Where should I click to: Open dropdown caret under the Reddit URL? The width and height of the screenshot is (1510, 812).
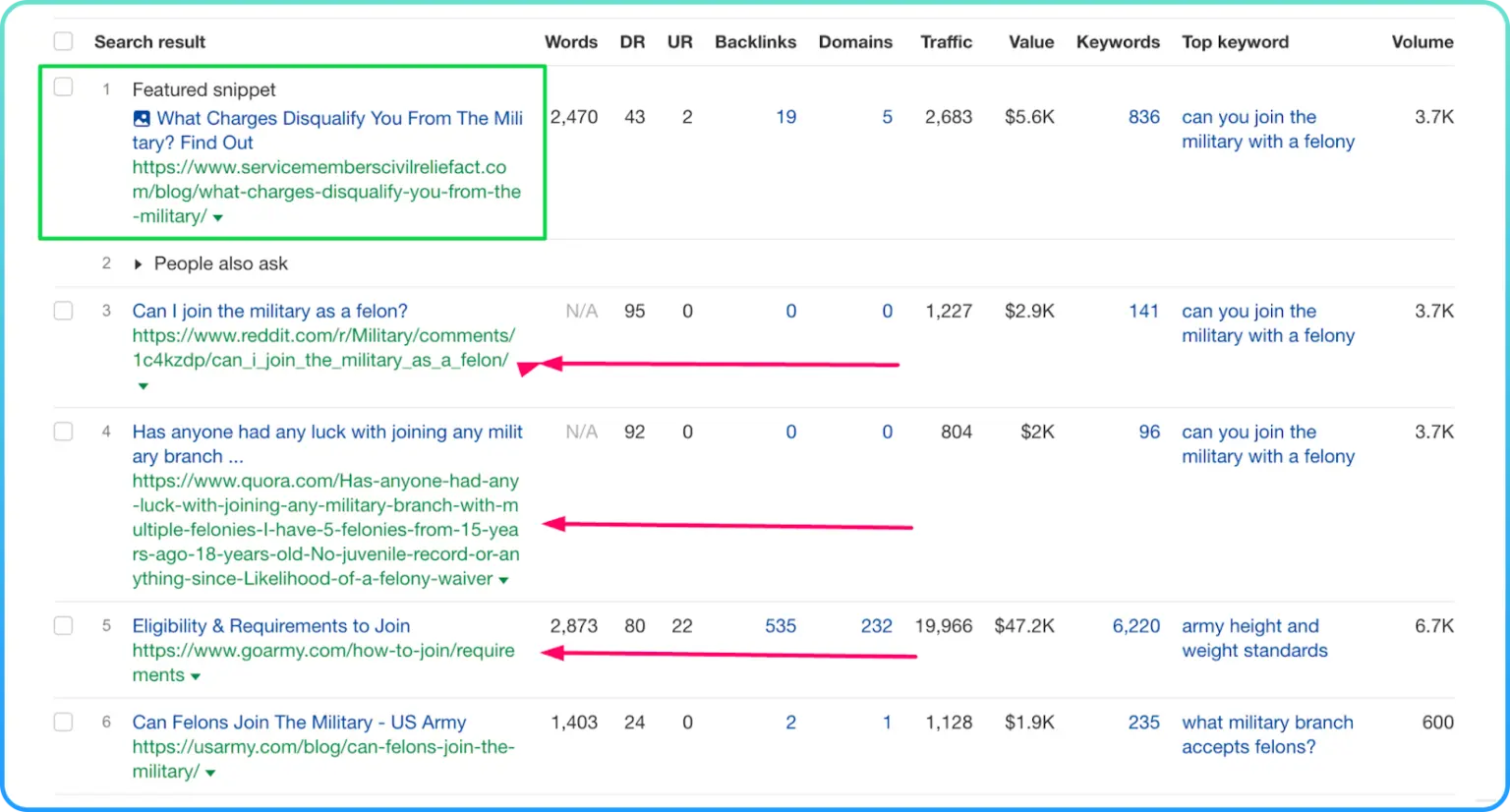point(144,386)
